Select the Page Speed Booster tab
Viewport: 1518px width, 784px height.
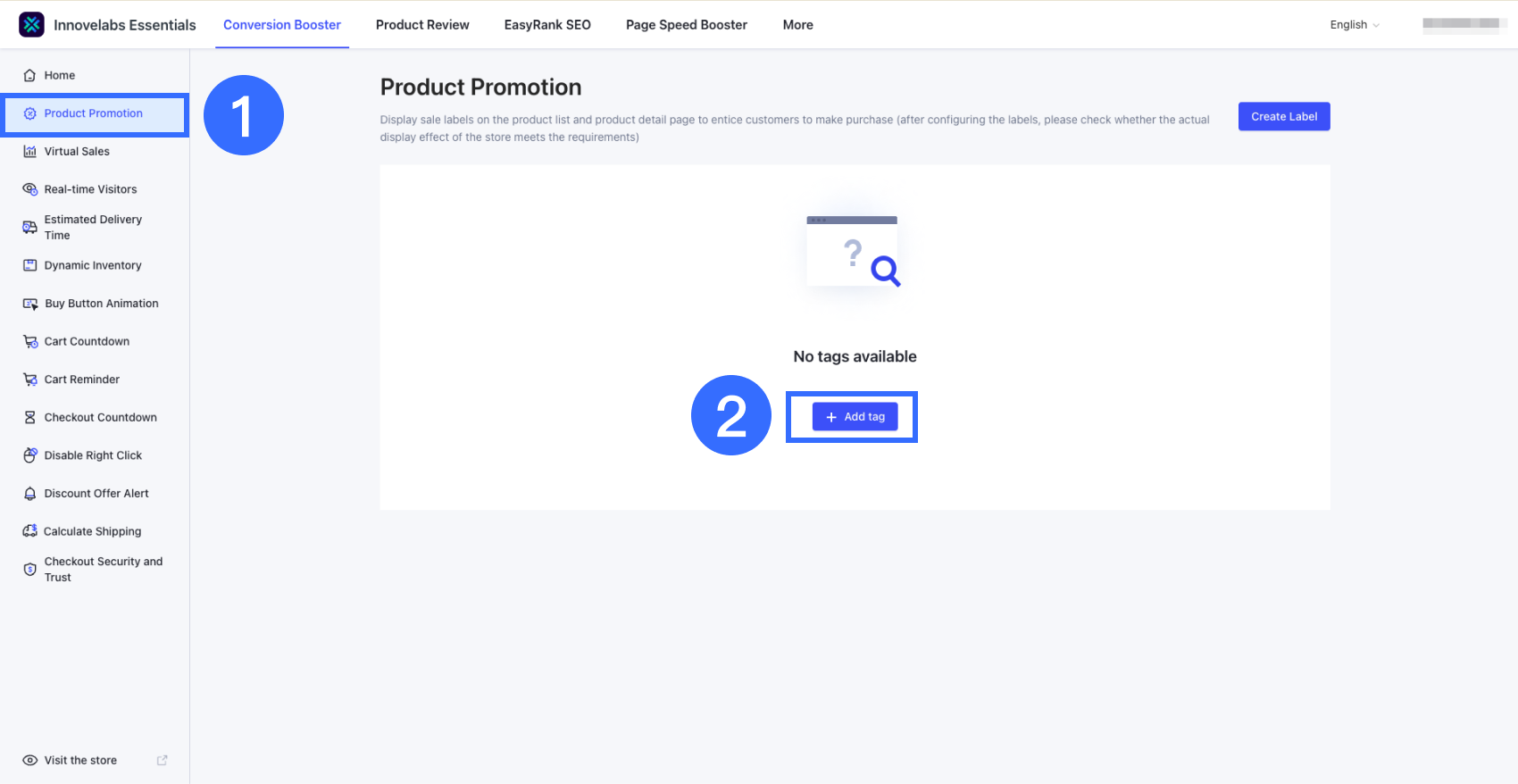[687, 25]
